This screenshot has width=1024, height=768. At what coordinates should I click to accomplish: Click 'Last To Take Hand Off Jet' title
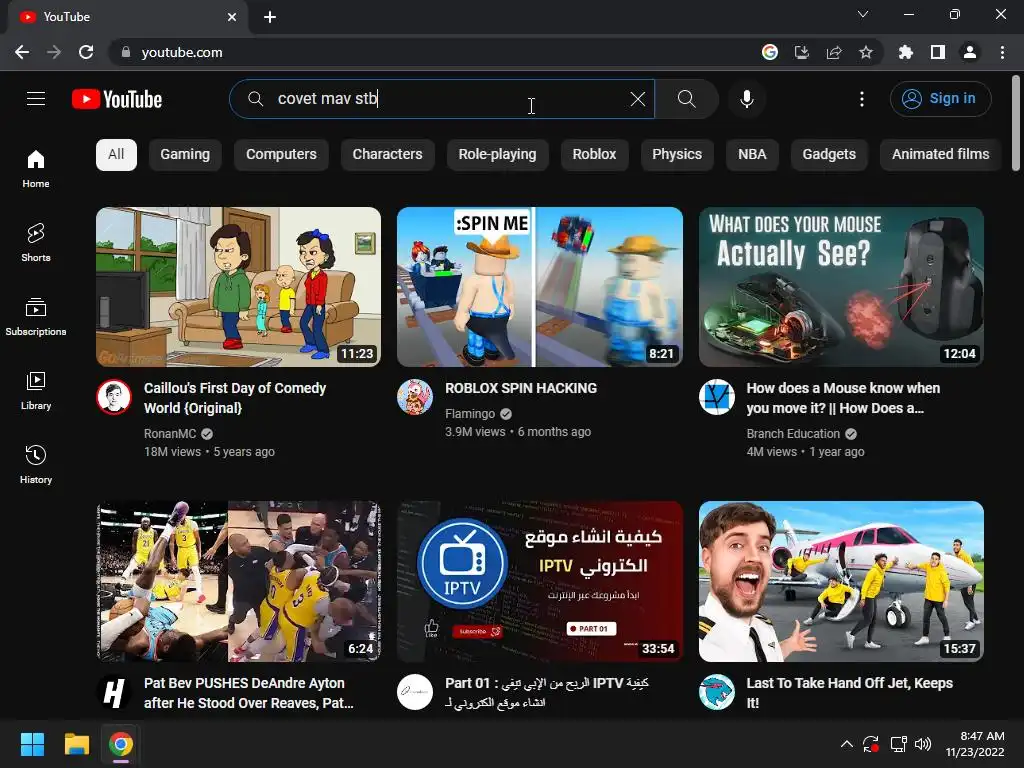(x=849, y=692)
